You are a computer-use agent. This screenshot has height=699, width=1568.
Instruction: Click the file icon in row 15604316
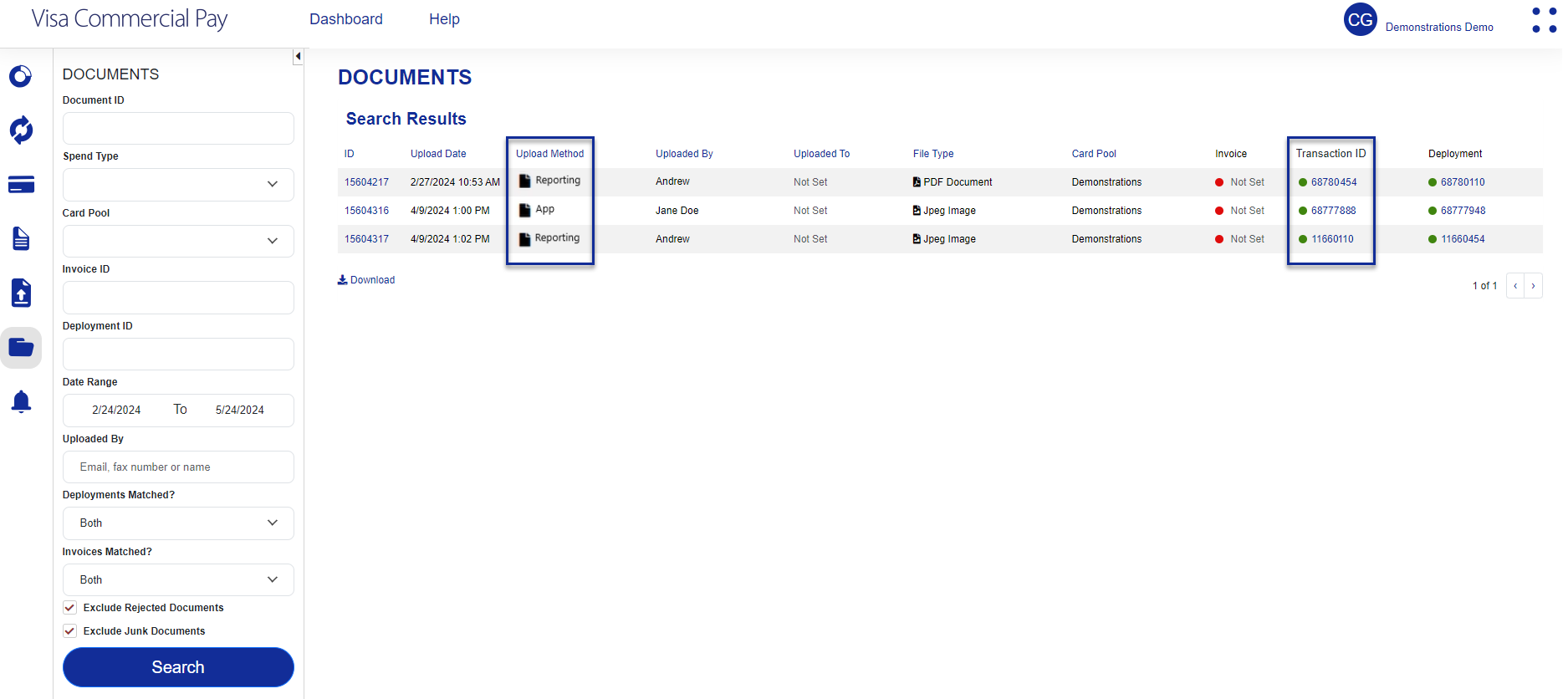coord(524,210)
